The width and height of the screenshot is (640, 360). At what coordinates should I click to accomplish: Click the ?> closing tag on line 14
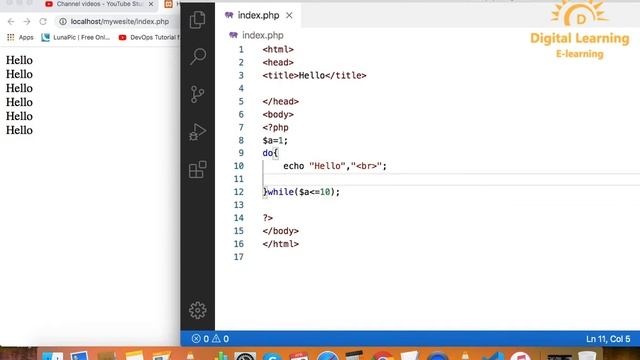click(268, 218)
